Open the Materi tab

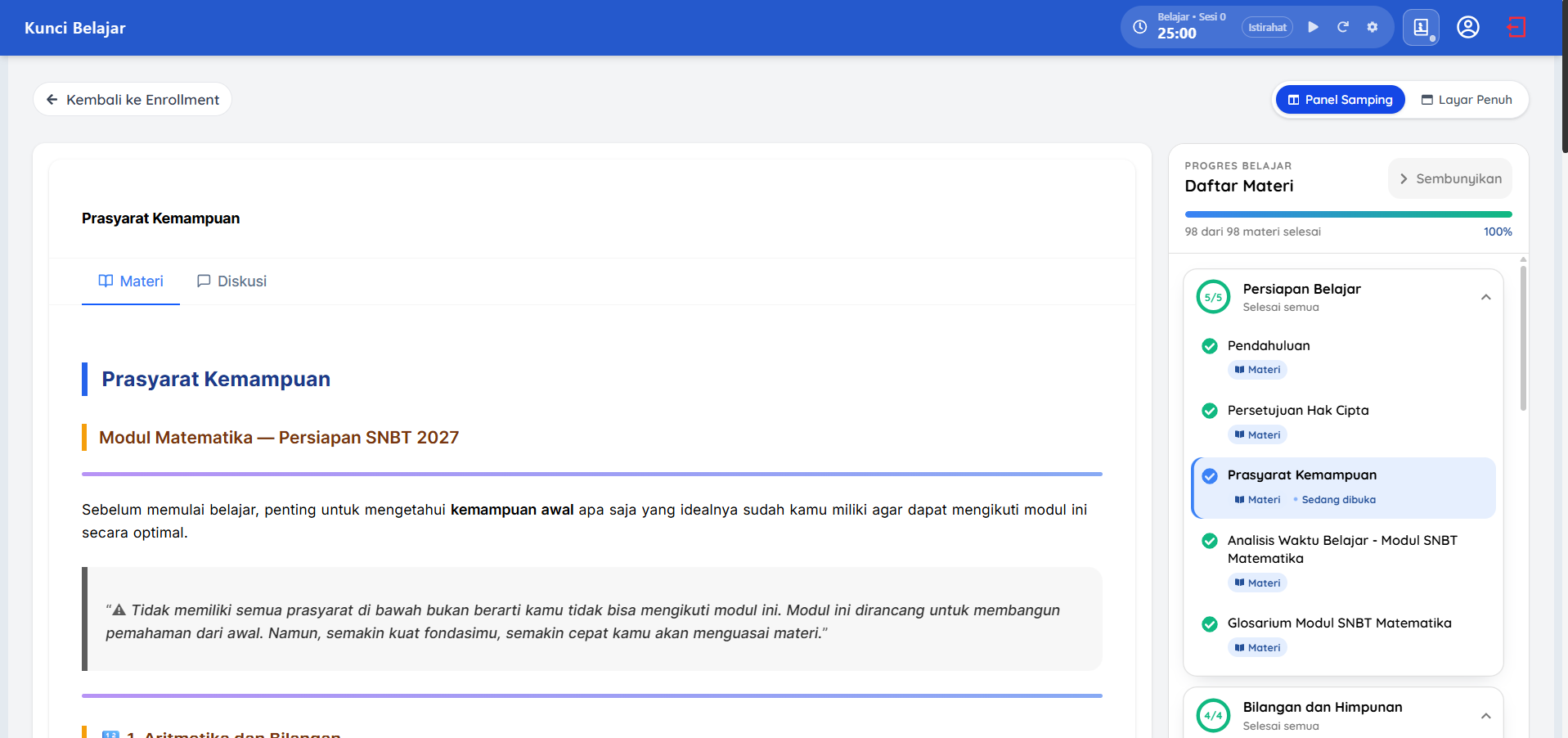pos(131,281)
